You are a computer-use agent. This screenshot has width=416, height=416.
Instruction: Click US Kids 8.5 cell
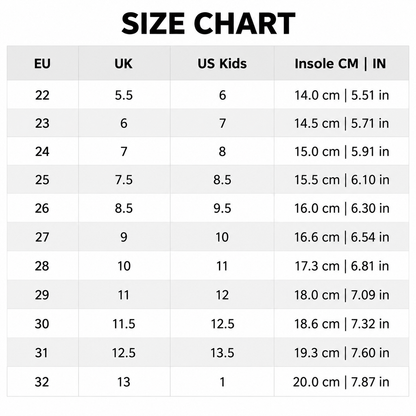pyautogui.click(x=222, y=180)
